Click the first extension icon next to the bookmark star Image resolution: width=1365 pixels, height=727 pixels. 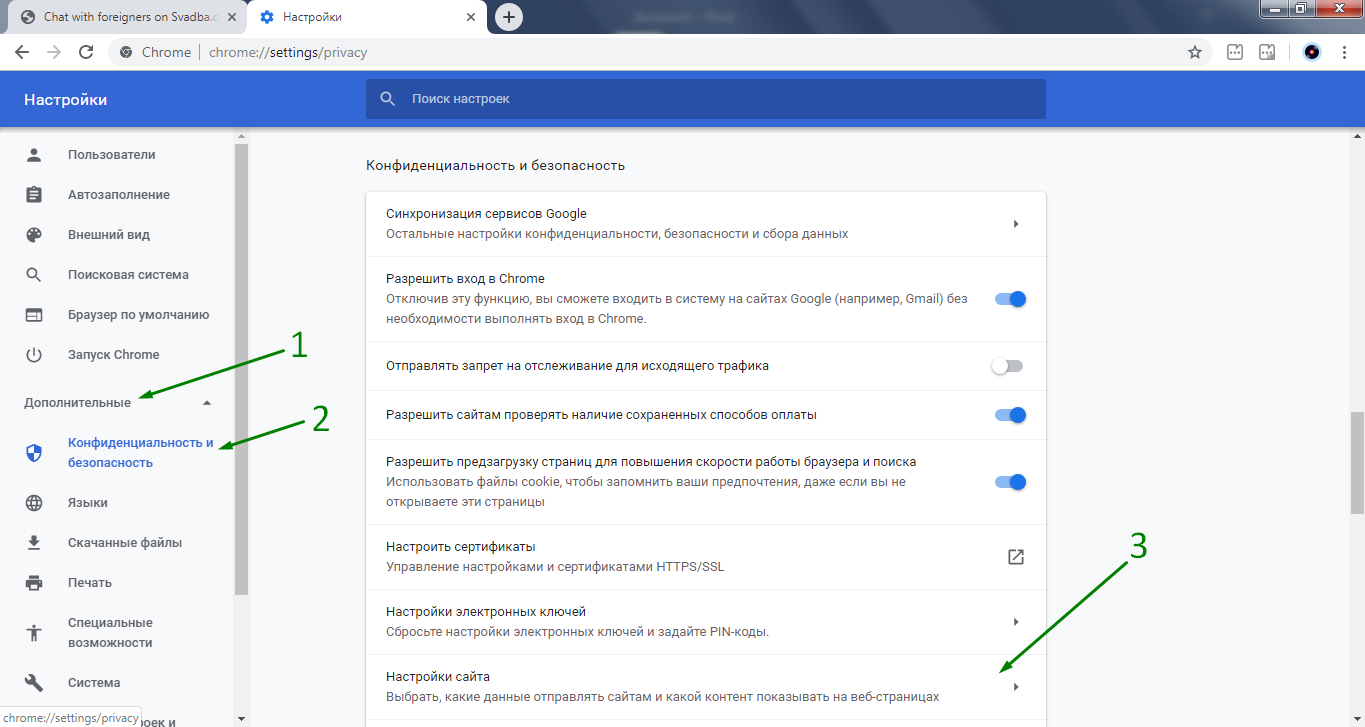[1235, 52]
